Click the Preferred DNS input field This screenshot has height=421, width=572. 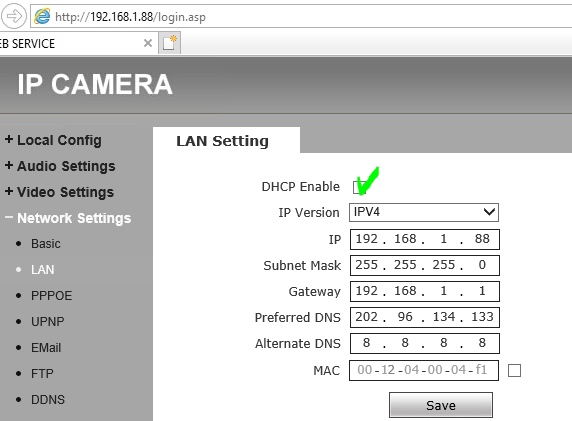[425, 317]
